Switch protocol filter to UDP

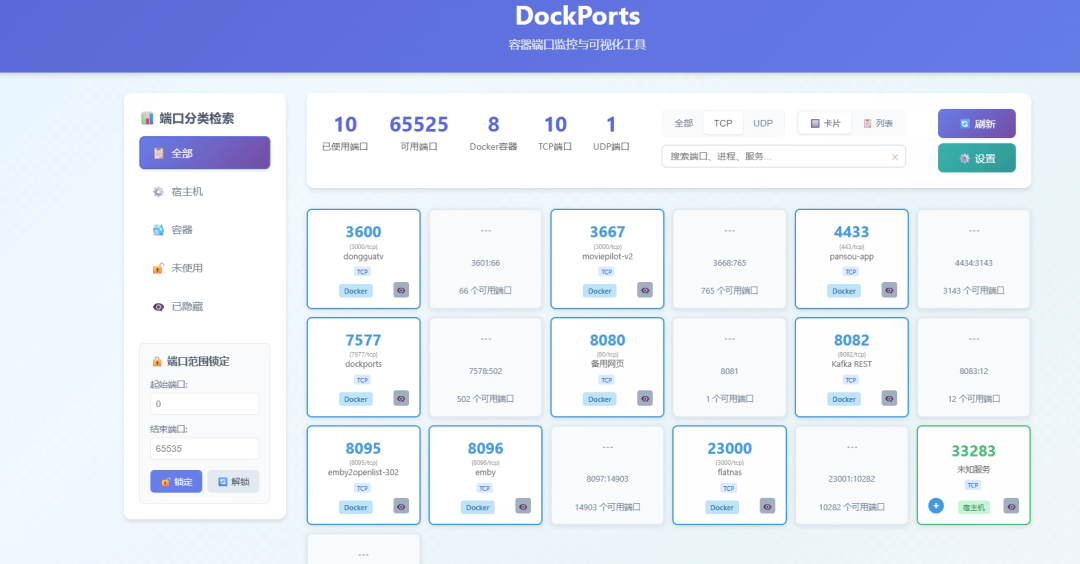tap(763, 123)
